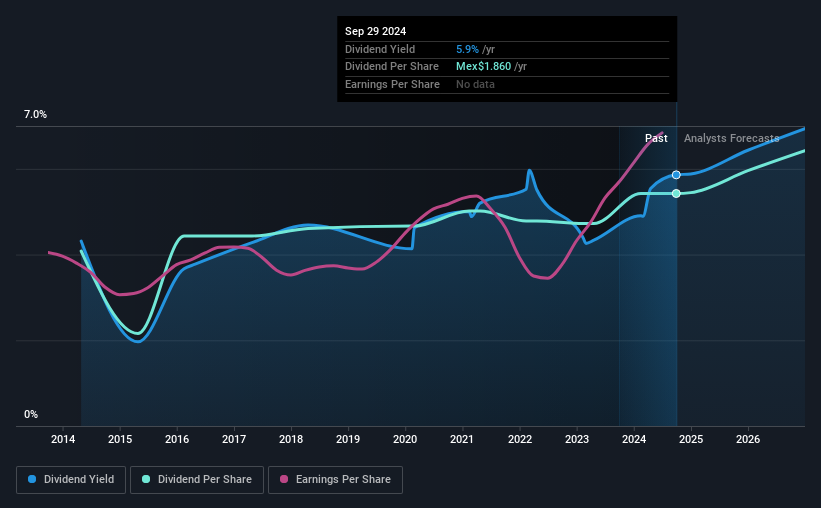Image resolution: width=821 pixels, height=508 pixels.
Task: Click the 2026 x-axis label
Action: click(x=748, y=439)
